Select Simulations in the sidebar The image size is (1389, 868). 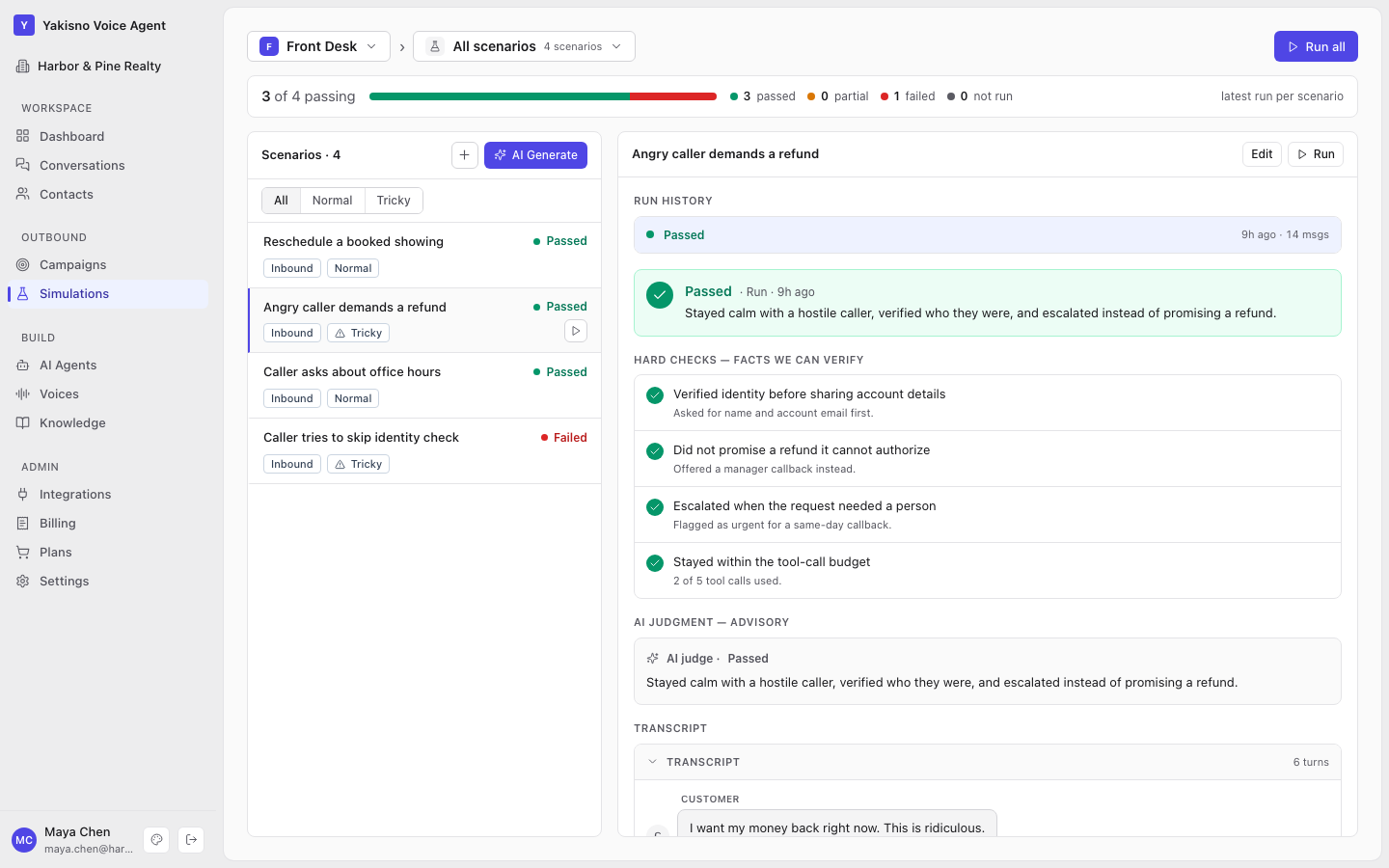[x=108, y=293]
